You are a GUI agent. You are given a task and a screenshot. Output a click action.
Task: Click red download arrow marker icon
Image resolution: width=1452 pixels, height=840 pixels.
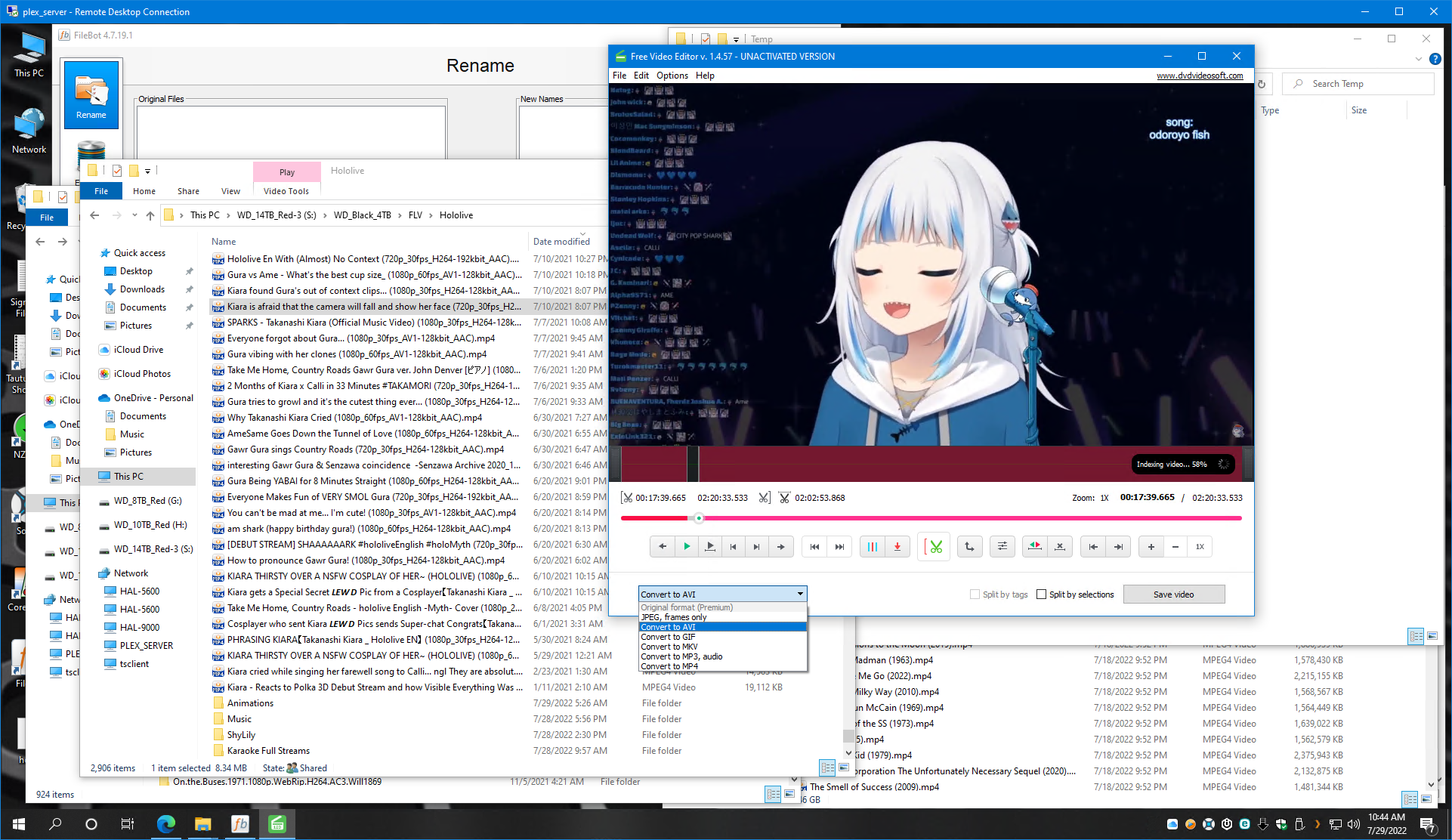point(897,547)
